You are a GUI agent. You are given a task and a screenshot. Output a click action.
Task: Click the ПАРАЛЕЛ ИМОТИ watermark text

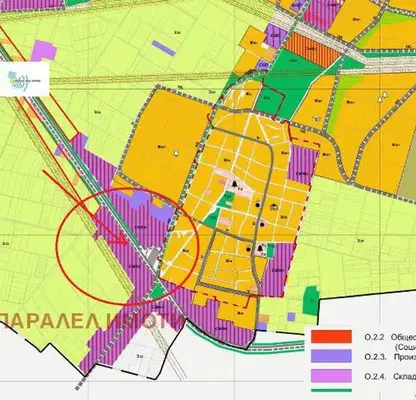[91, 321]
